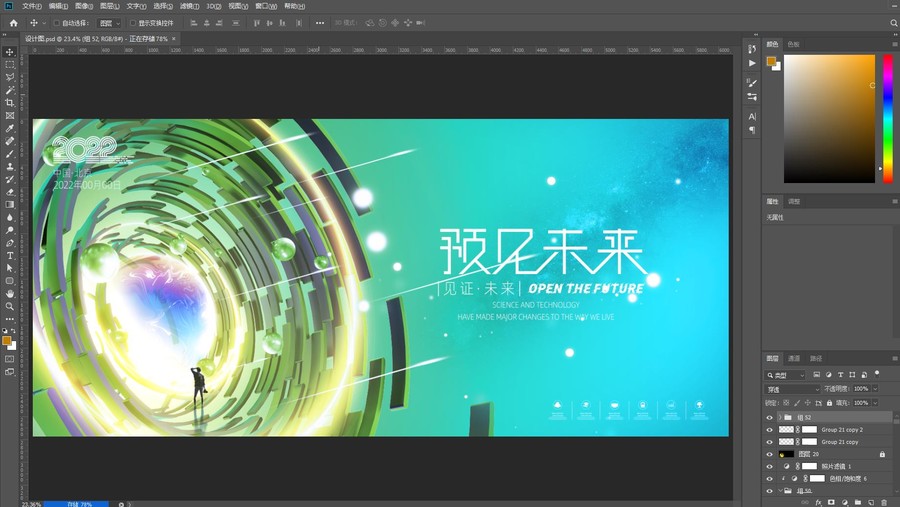Enable the 自动选择 checkbox

point(56,23)
